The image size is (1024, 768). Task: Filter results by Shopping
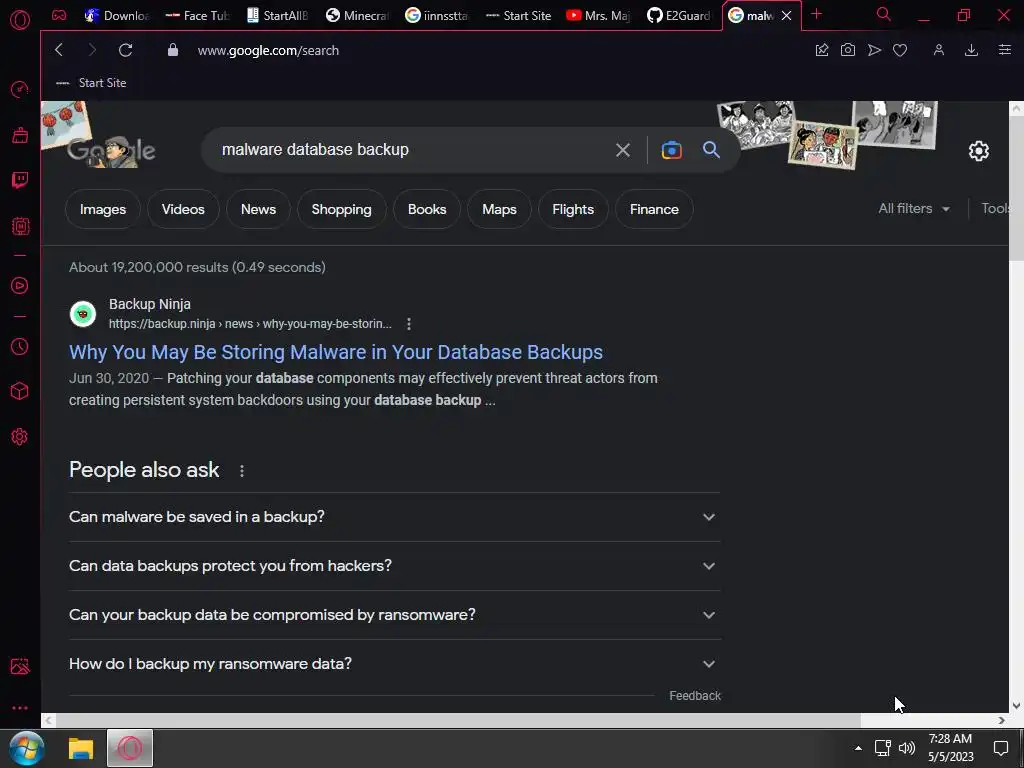click(x=342, y=209)
